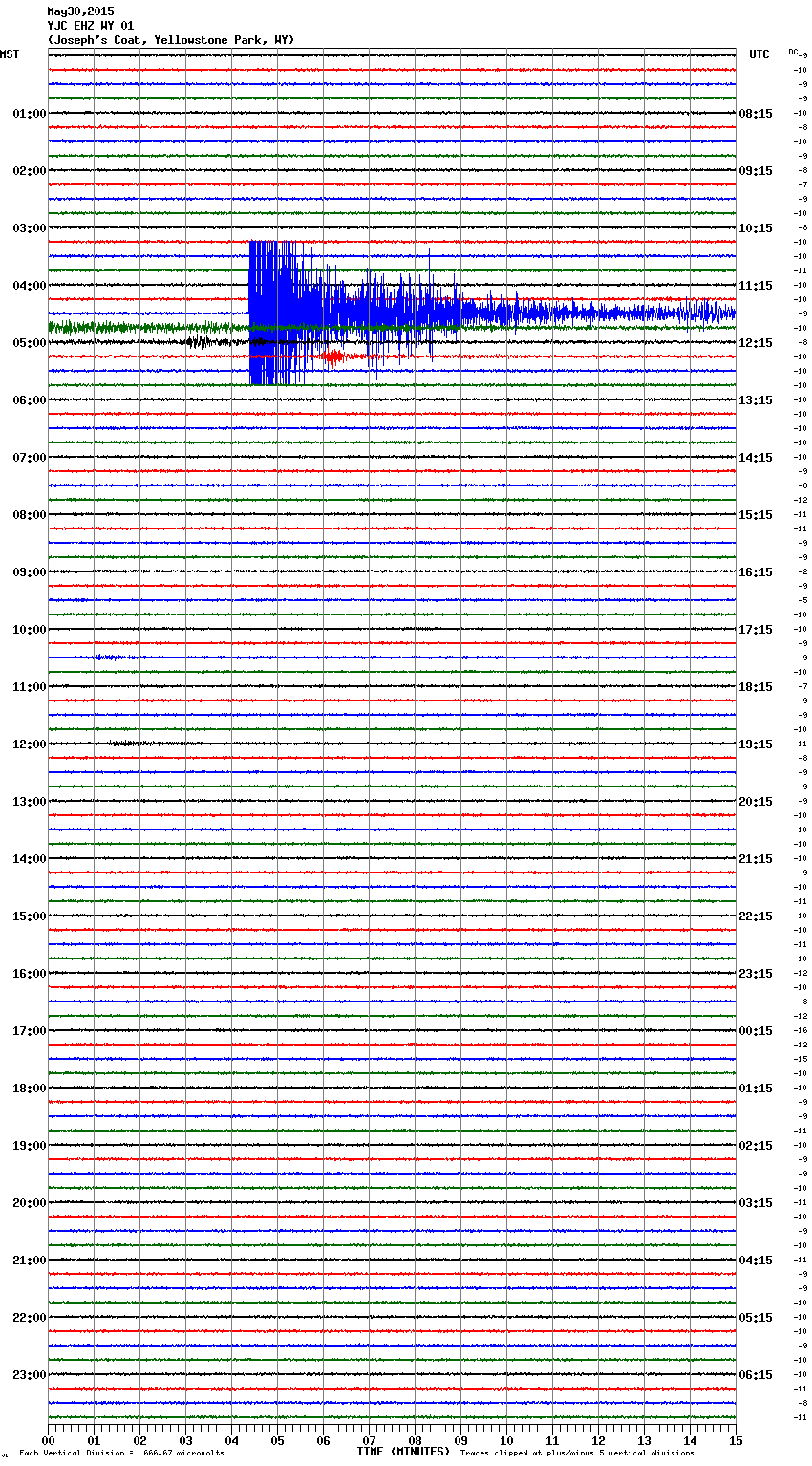
Task: Click the 14:00 MST time label
Action: 29,859
